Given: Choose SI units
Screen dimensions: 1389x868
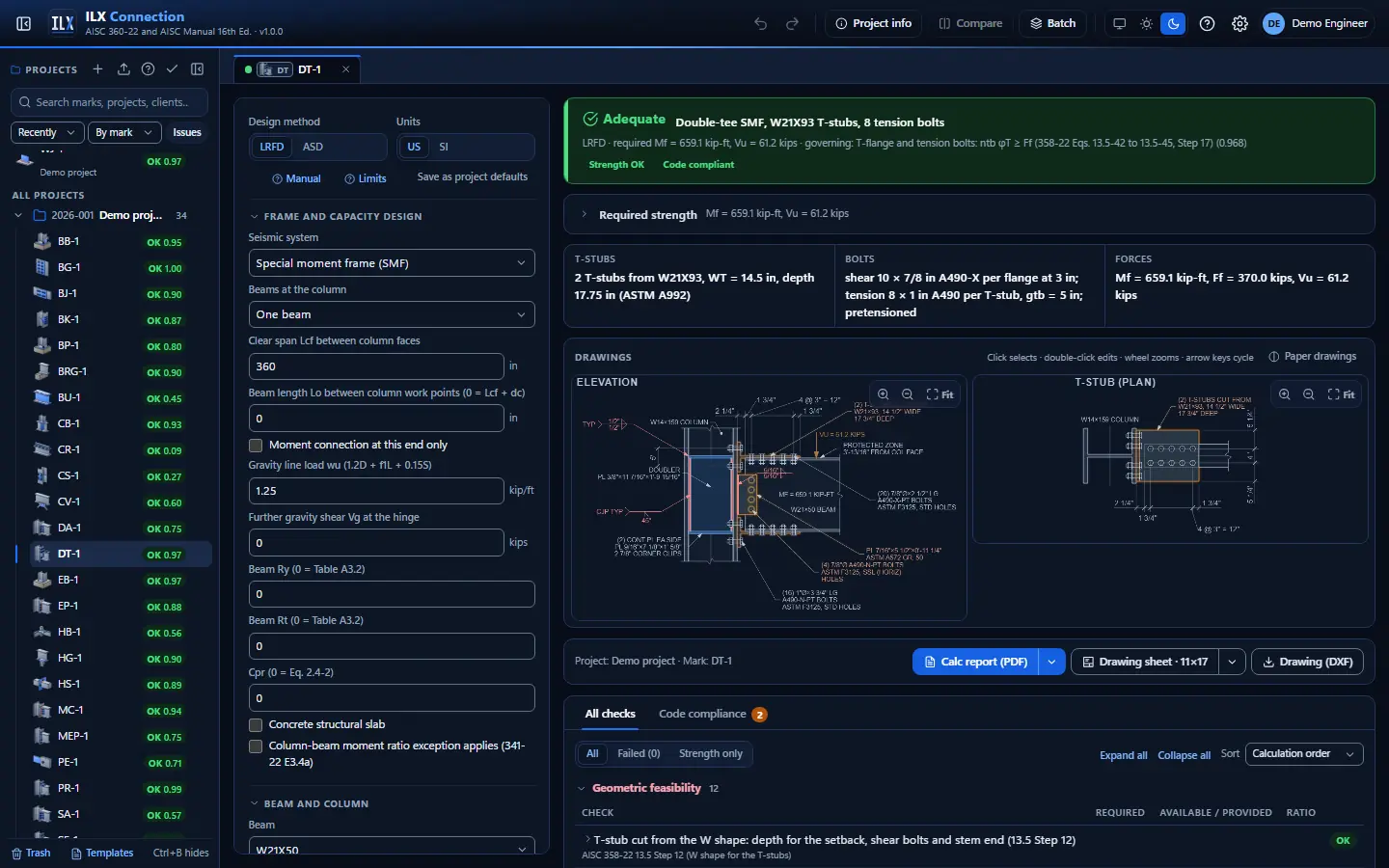Looking at the screenshot, I should click(x=444, y=147).
